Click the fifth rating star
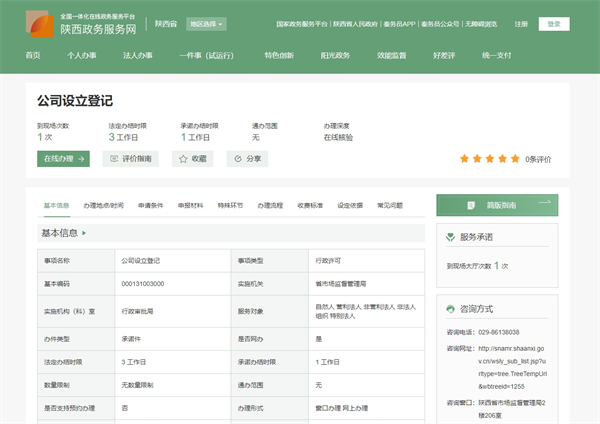This screenshot has width=600, height=424. [515, 159]
